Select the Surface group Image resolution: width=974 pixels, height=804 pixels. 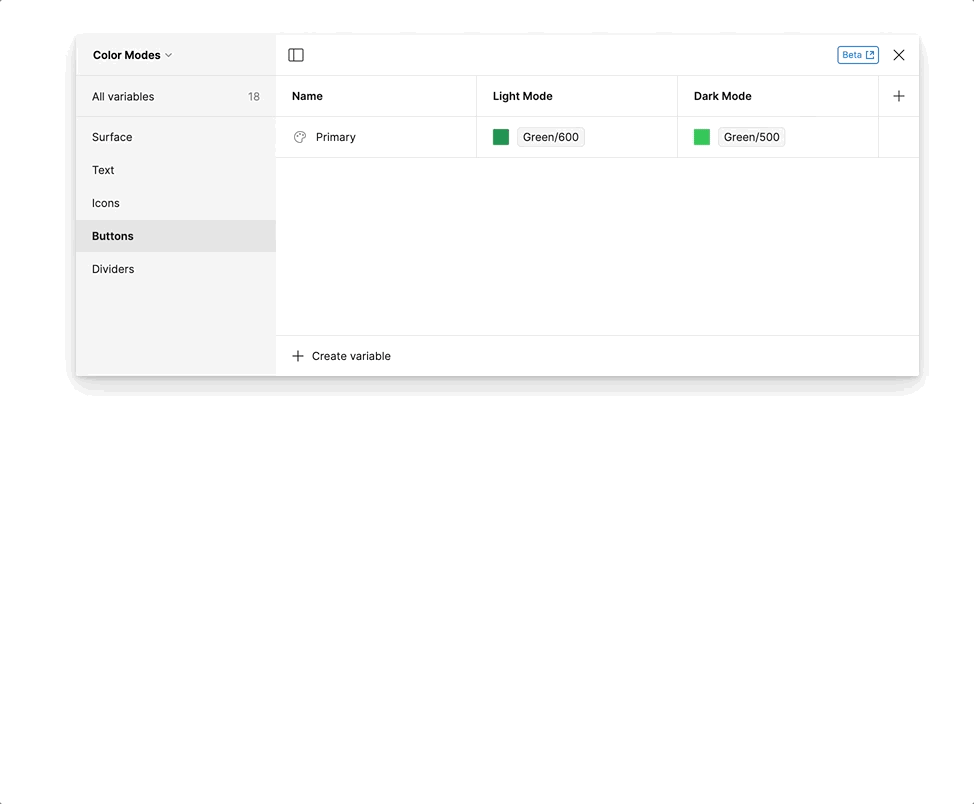(112, 137)
